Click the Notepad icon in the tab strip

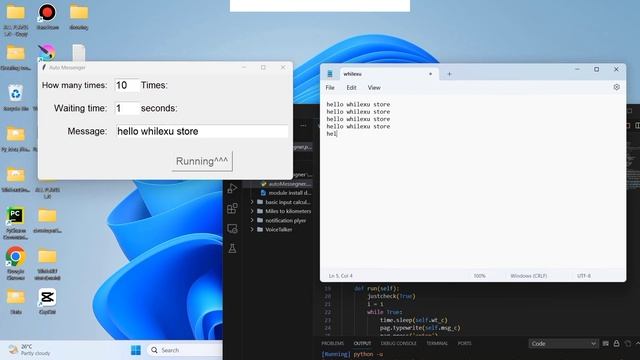click(330, 74)
